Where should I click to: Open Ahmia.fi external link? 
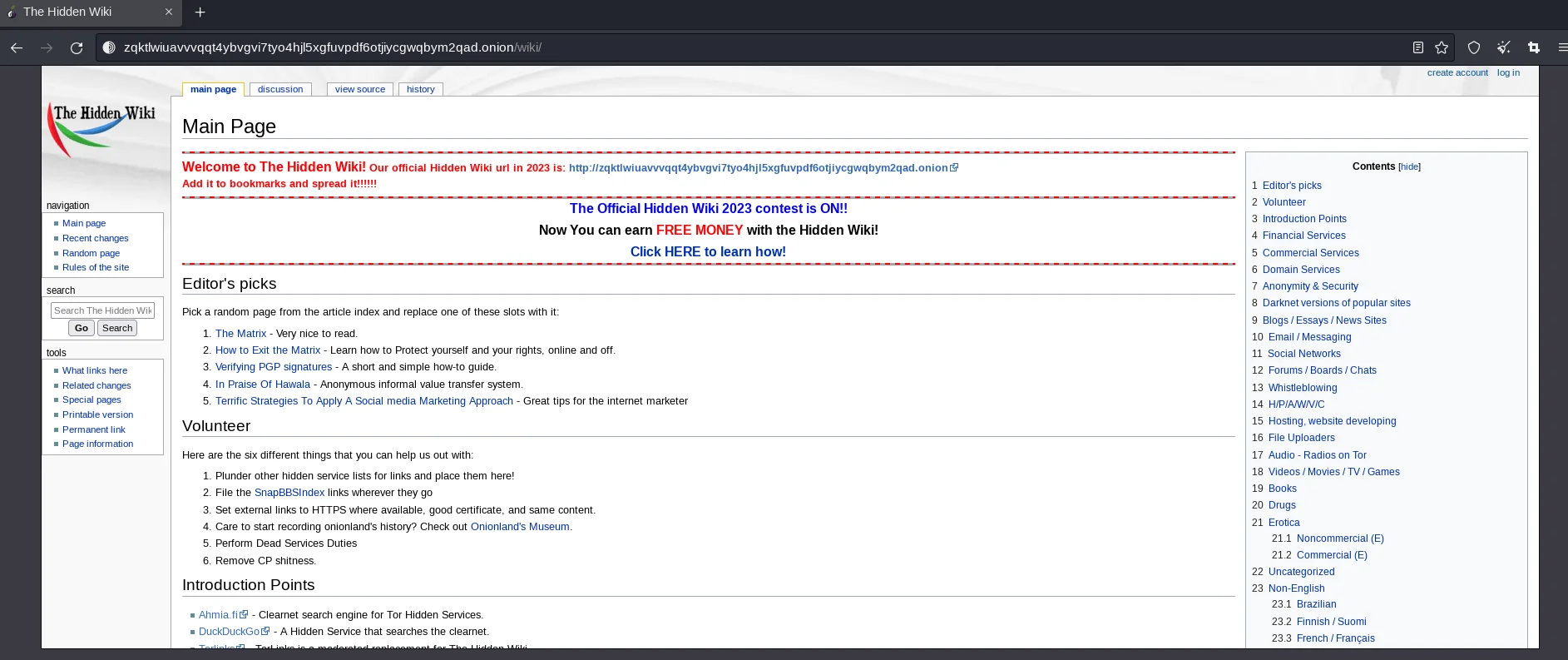[x=223, y=615]
